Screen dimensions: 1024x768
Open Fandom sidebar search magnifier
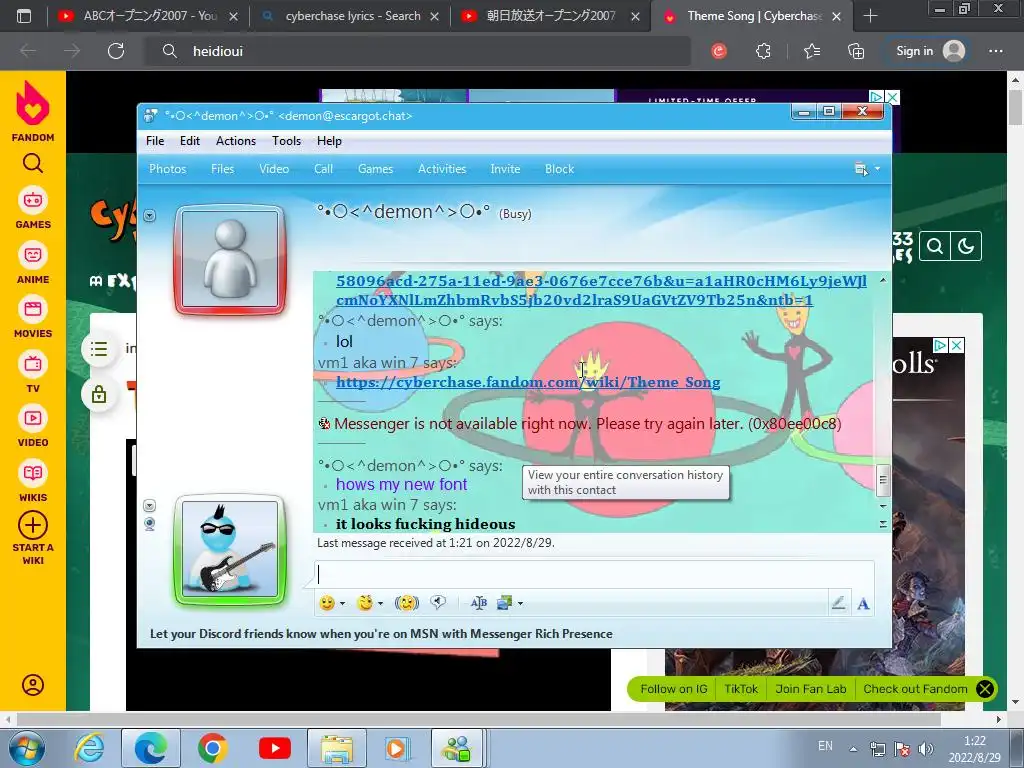tap(33, 163)
